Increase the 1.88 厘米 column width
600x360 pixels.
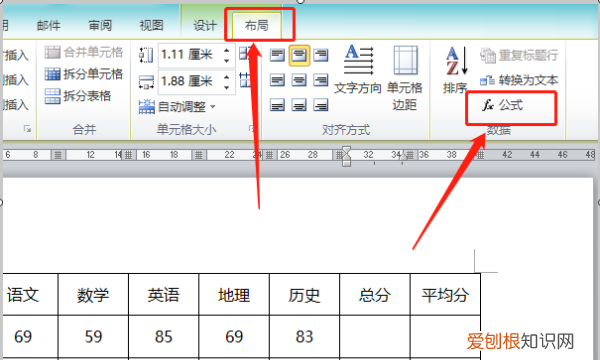(227, 77)
